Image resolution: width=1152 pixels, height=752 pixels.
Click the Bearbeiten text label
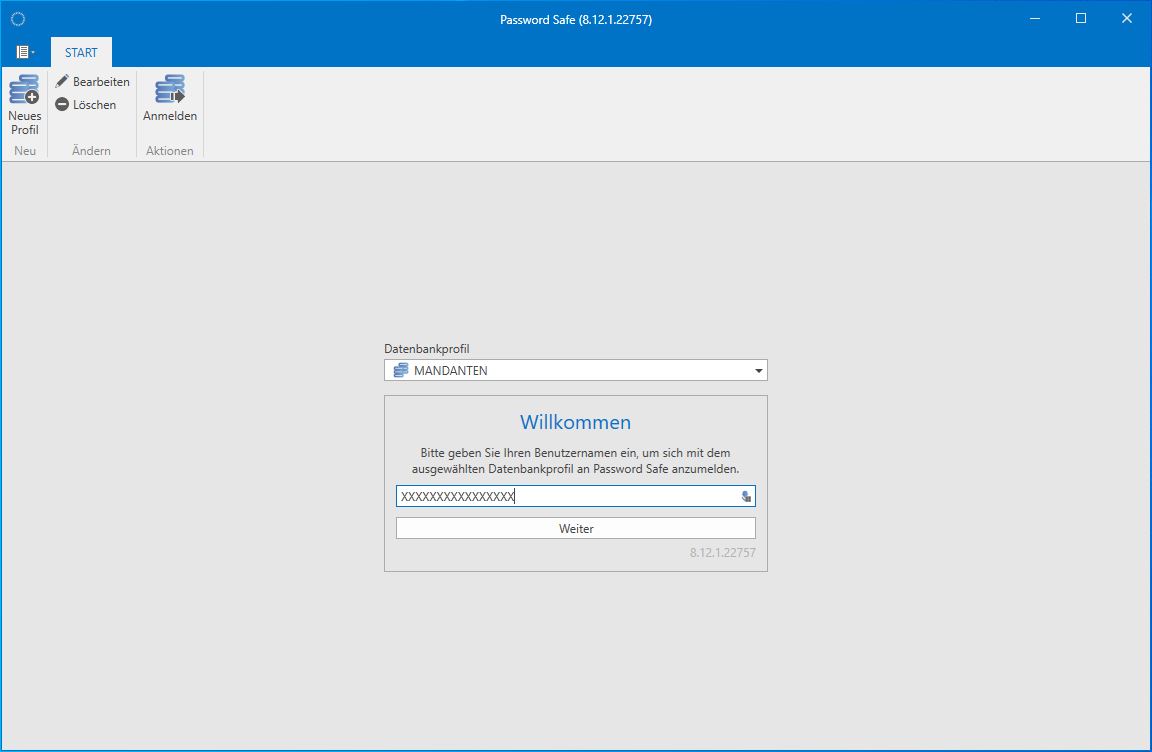[x=101, y=82]
